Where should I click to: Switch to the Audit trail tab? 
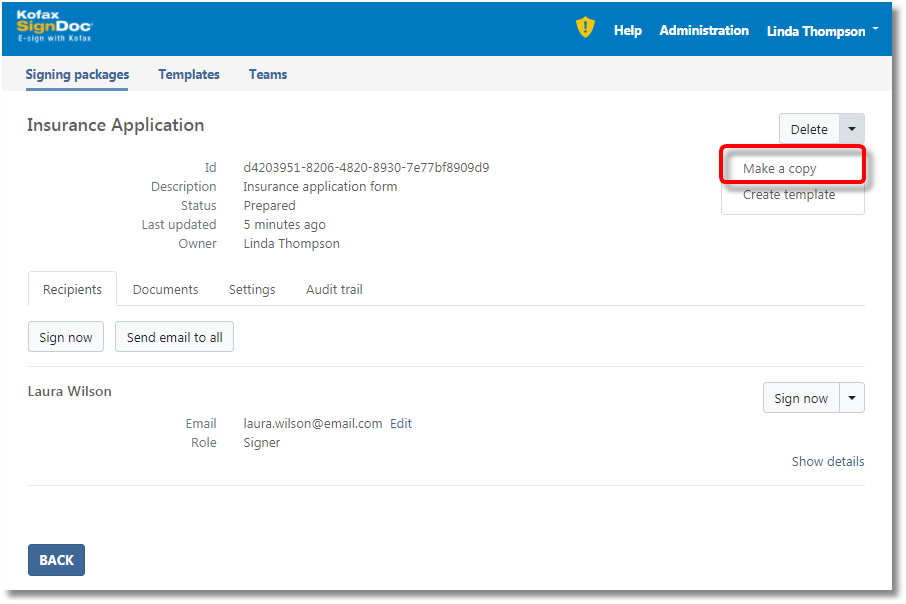coord(334,289)
